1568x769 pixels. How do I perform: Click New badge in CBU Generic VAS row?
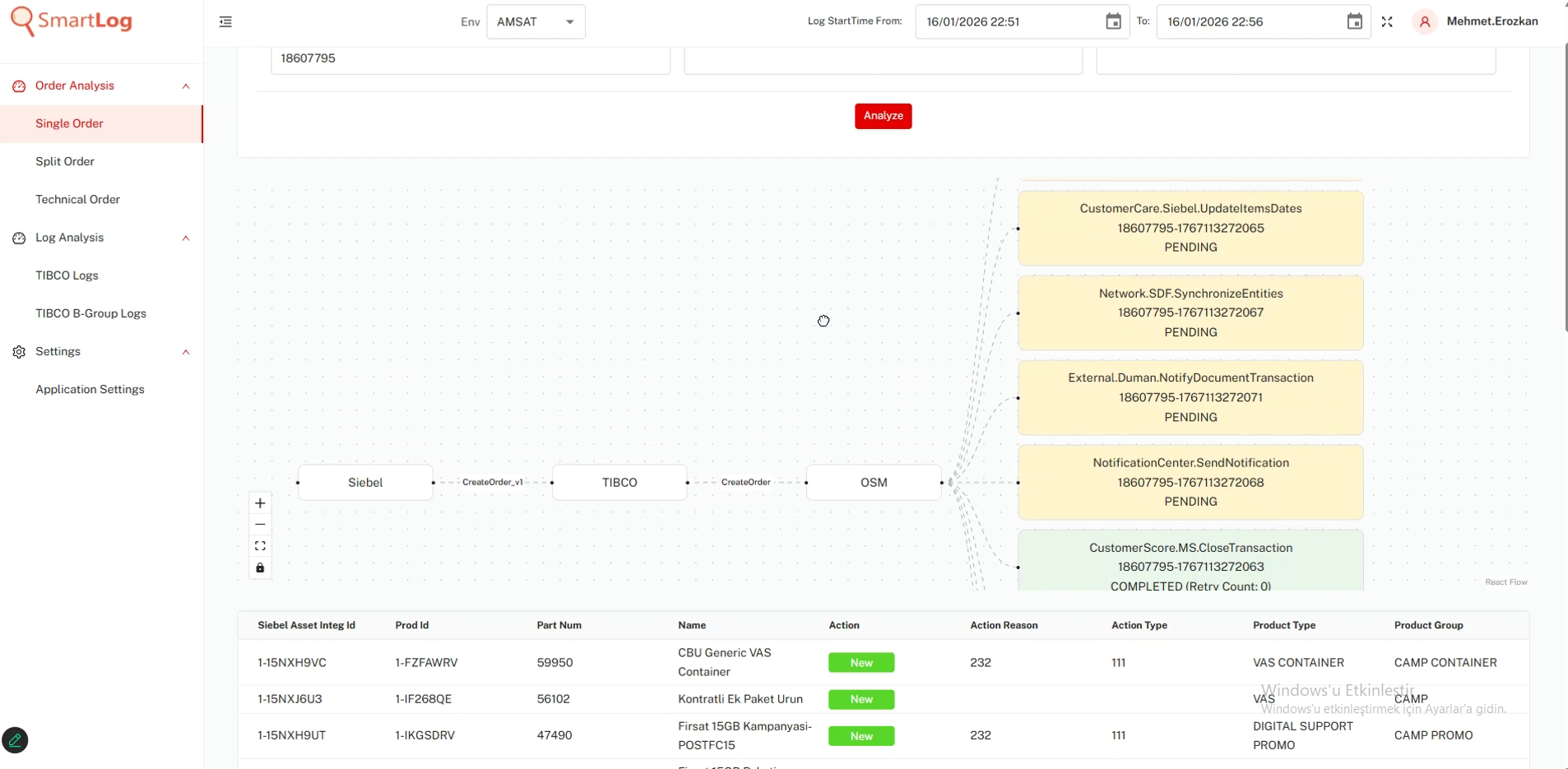coord(861,663)
